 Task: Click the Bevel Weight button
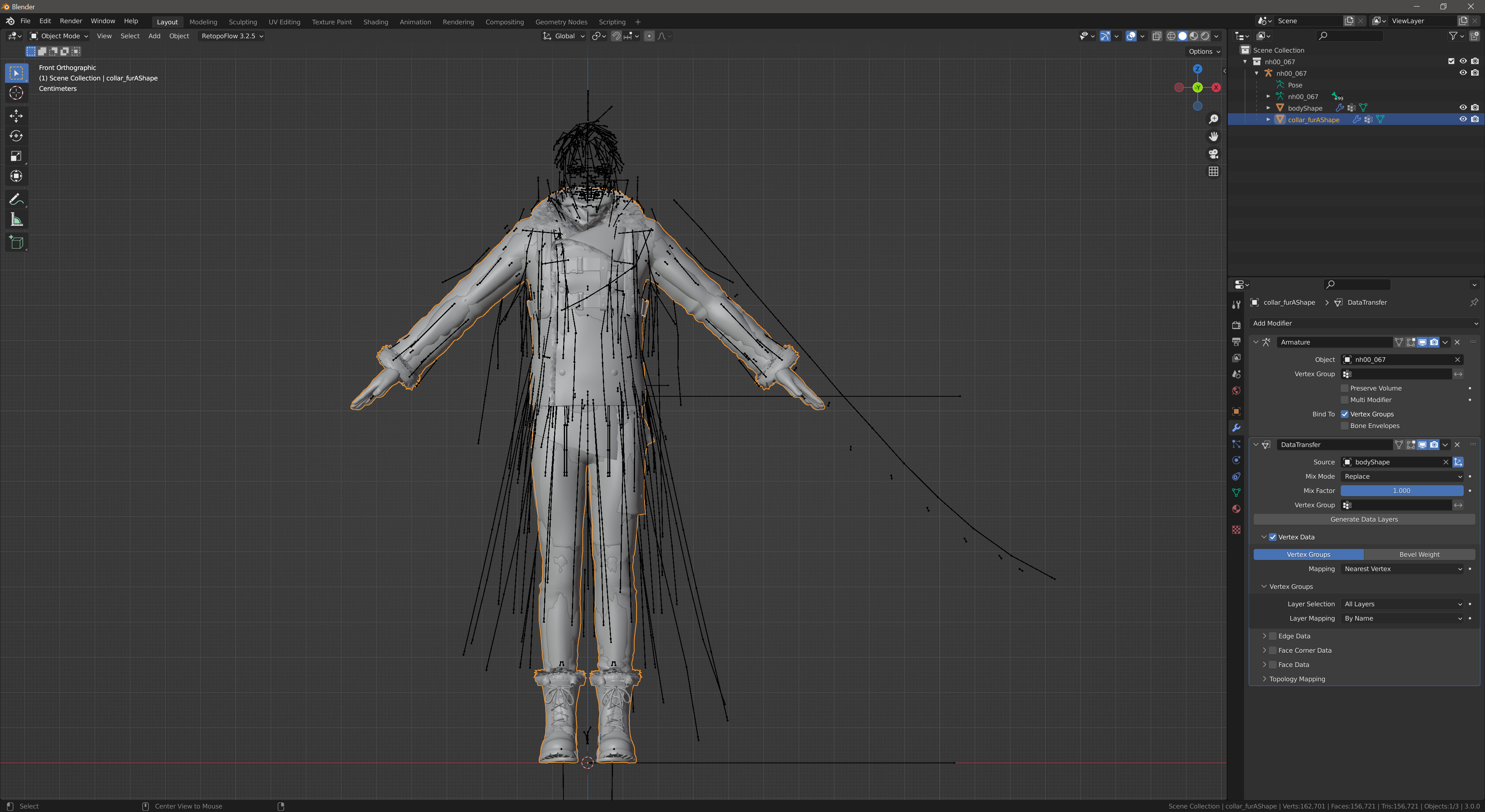(1419, 554)
